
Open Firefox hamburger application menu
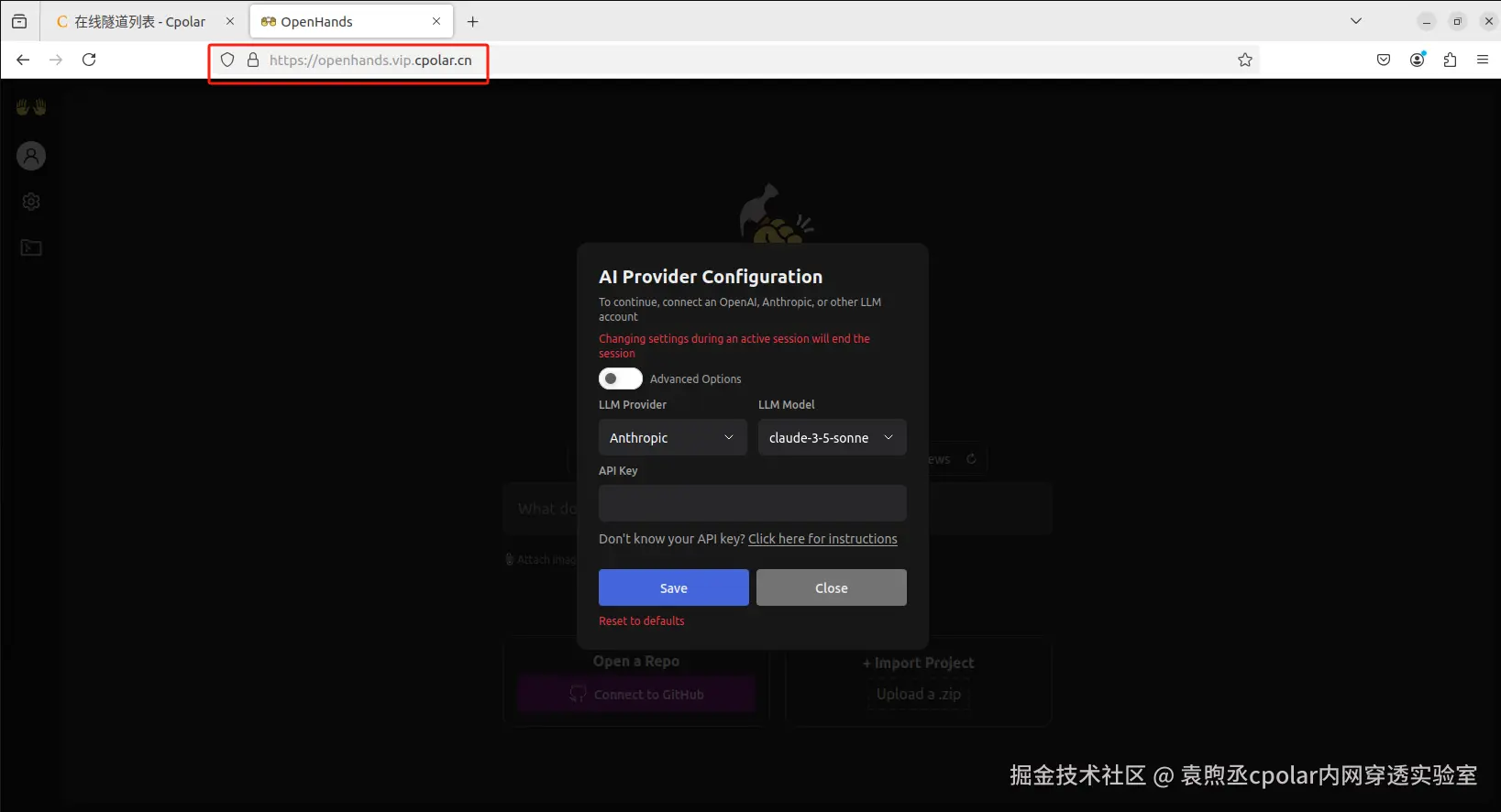pyautogui.click(x=1483, y=60)
